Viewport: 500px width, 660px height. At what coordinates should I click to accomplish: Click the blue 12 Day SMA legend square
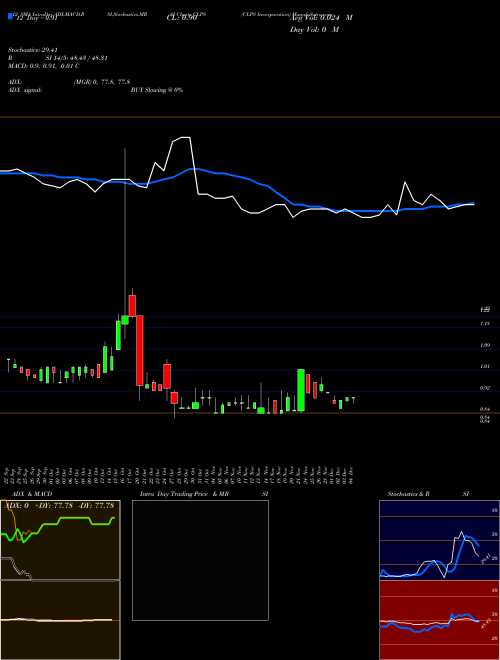pyautogui.click(x=10, y=17)
